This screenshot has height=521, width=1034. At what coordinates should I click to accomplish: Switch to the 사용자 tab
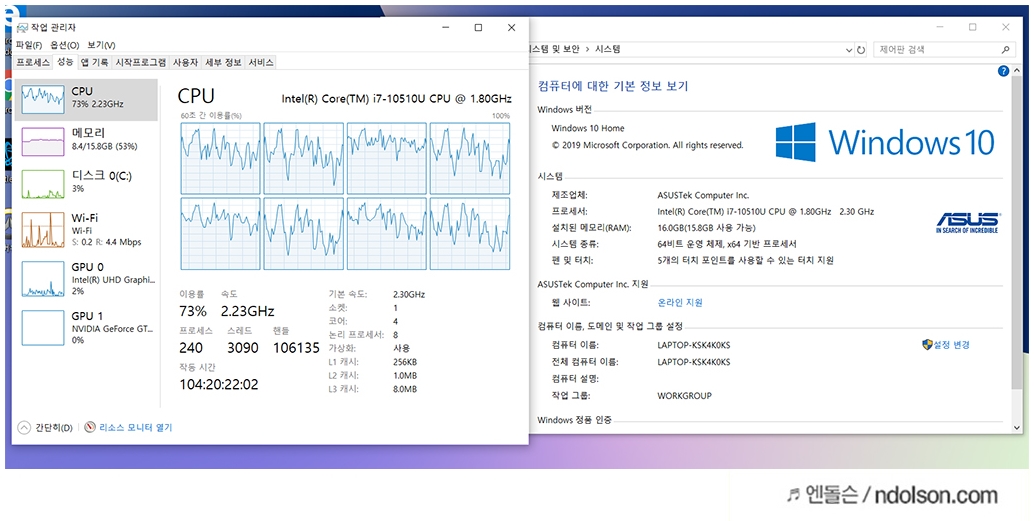tap(185, 63)
